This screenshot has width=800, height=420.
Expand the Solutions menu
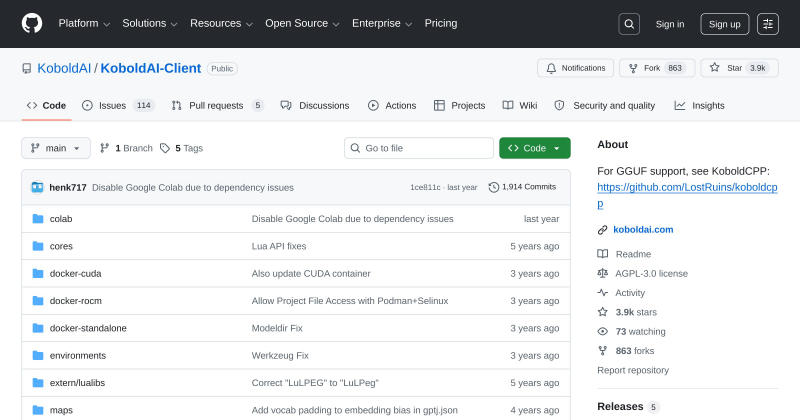(149, 23)
